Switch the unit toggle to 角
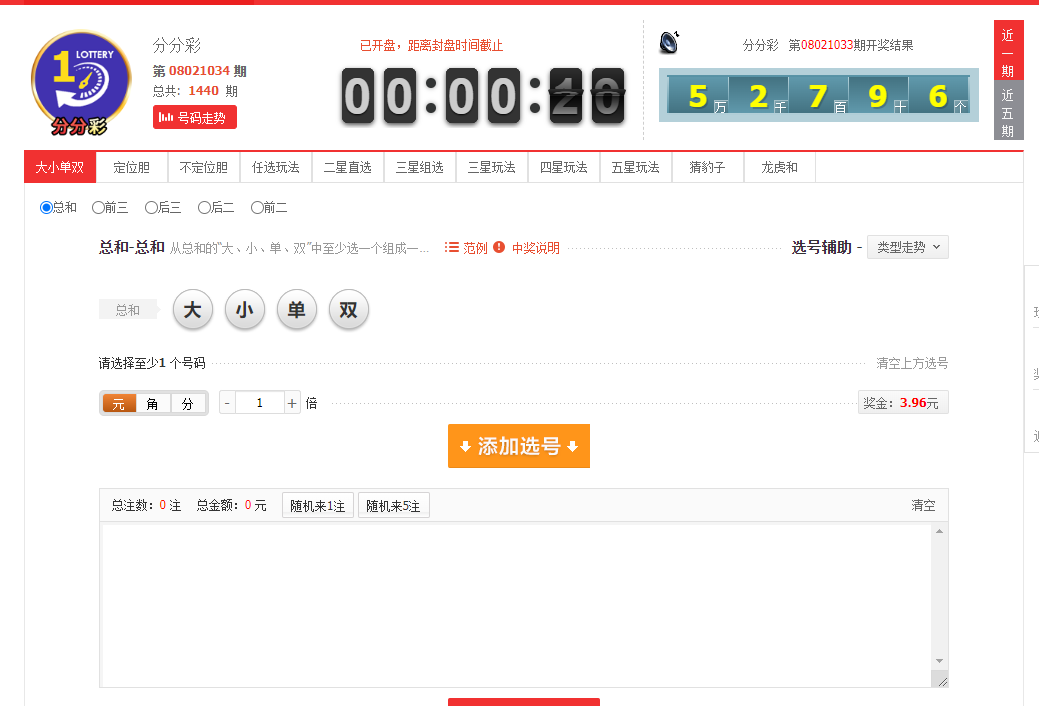This screenshot has width=1039, height=706. point(152,404)
